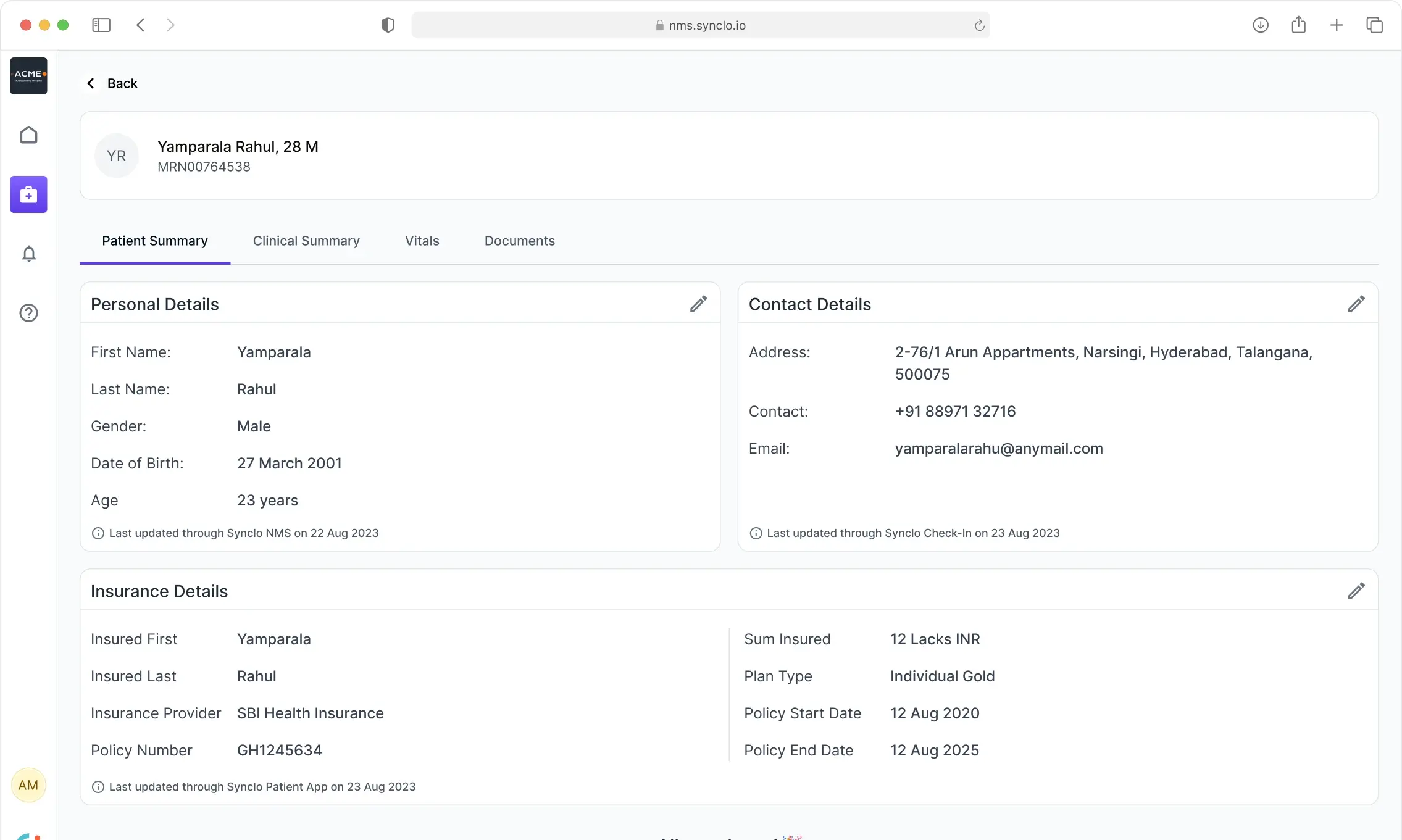Click the ACME hospital logo
Screen dimensions: 1402x840
point(28,76)
